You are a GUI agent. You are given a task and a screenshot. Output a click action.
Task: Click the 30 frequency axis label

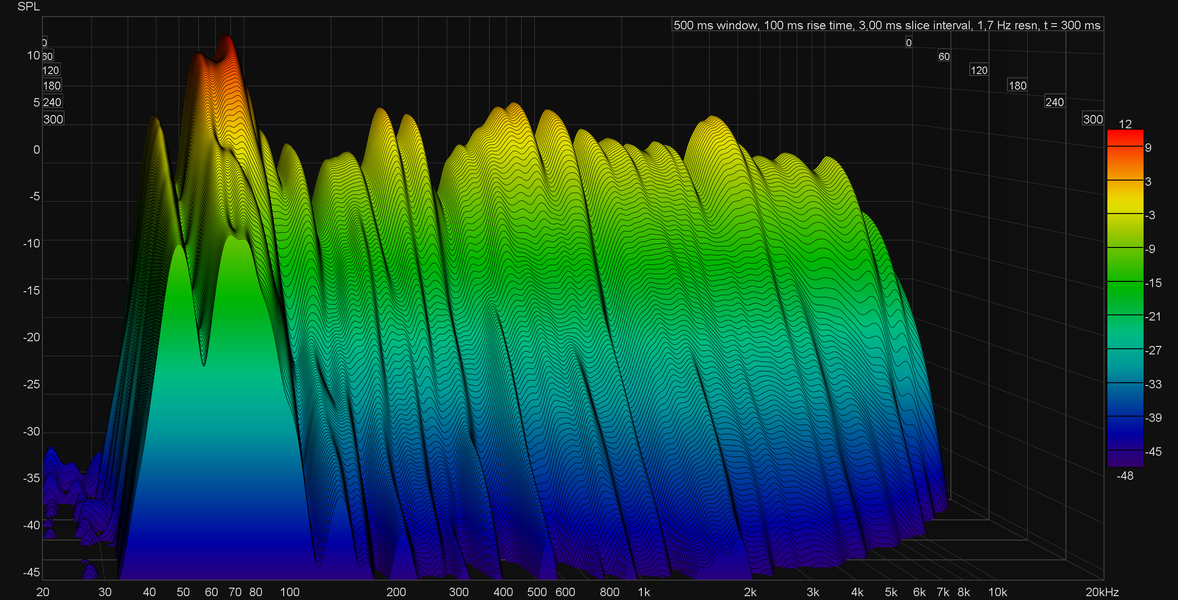pyautogui.click(x=105, y=592)
